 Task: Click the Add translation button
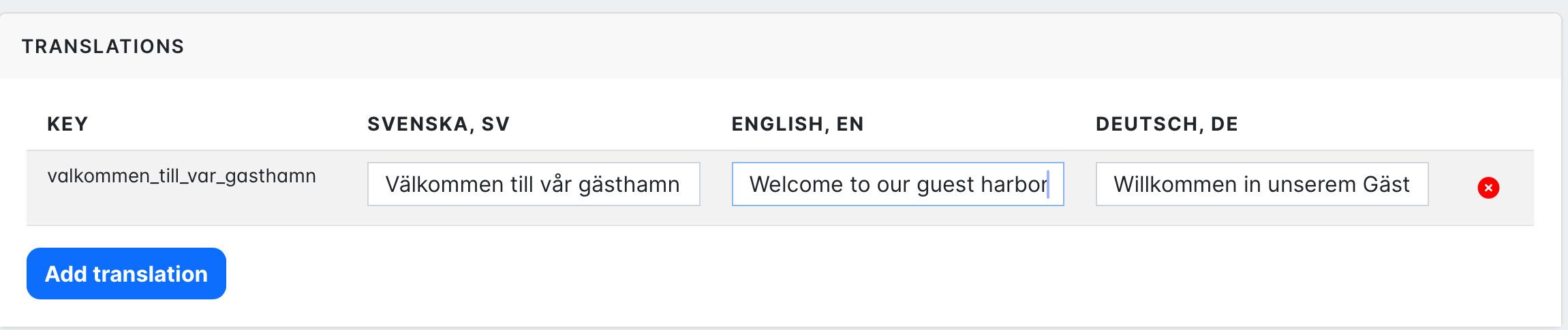coord(126,274)
